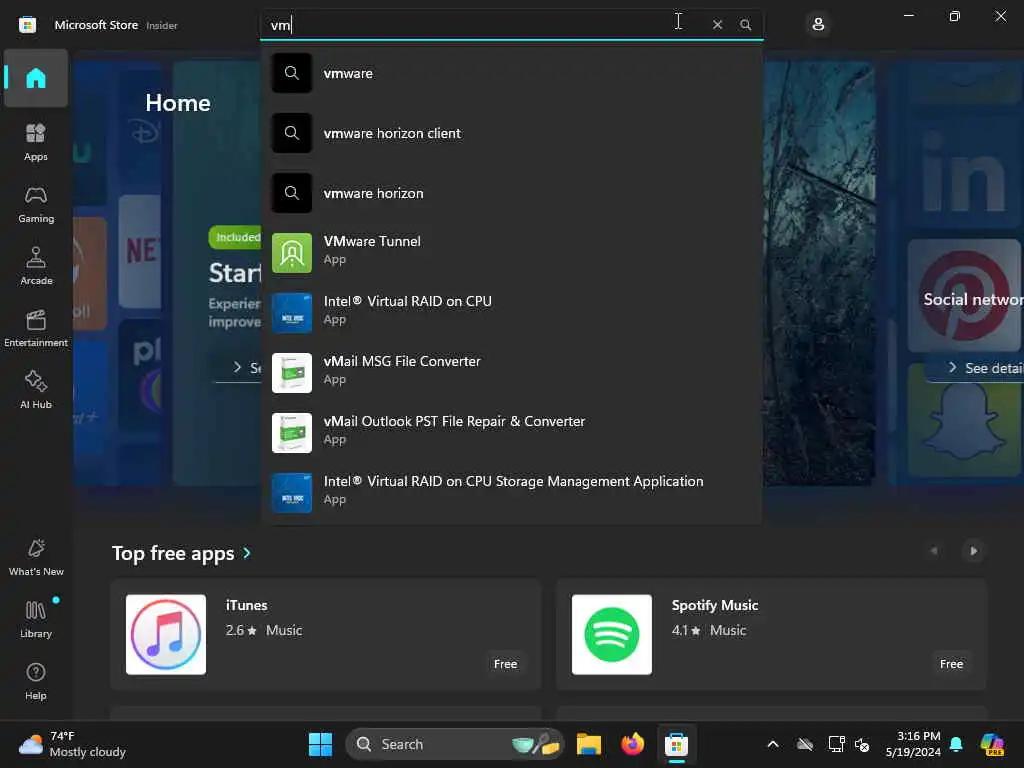
Task: Click the VMware Tunnel green icon
Action: [292, 253]
